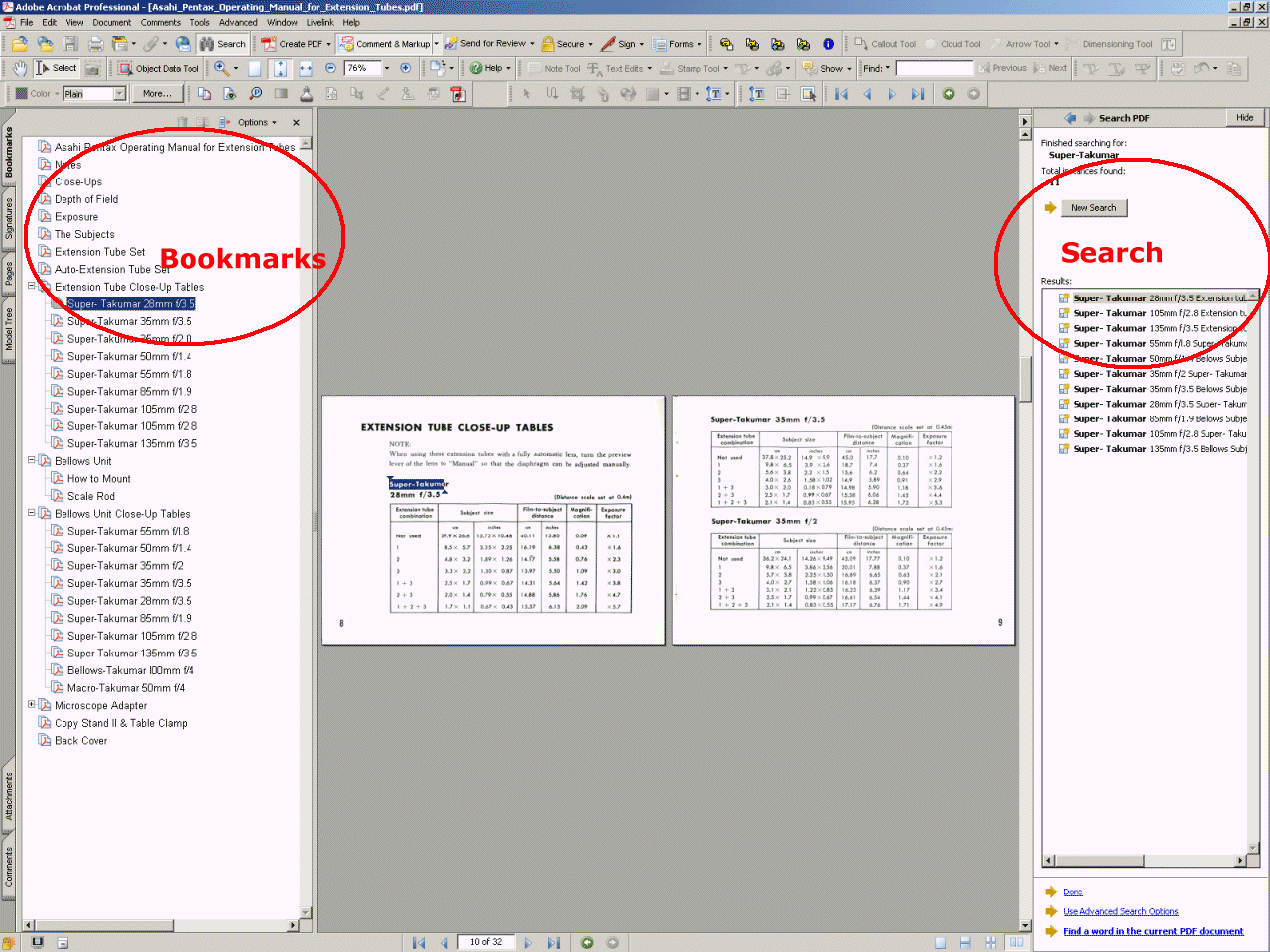
Task: Click green Previous View arrow in toolbar
Action: 949,94
